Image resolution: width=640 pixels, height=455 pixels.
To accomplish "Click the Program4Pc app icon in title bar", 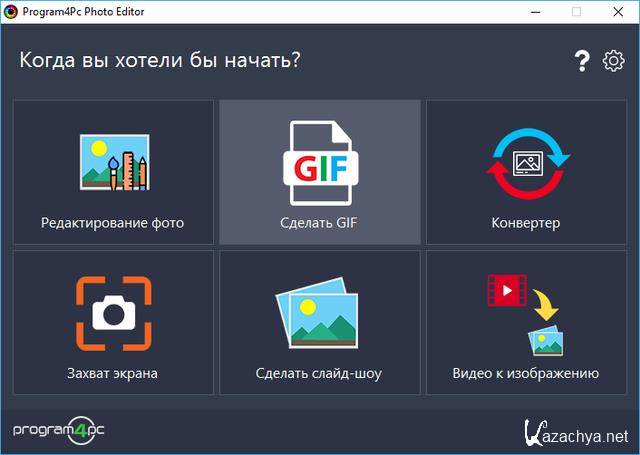I will (x=10, y=11).
